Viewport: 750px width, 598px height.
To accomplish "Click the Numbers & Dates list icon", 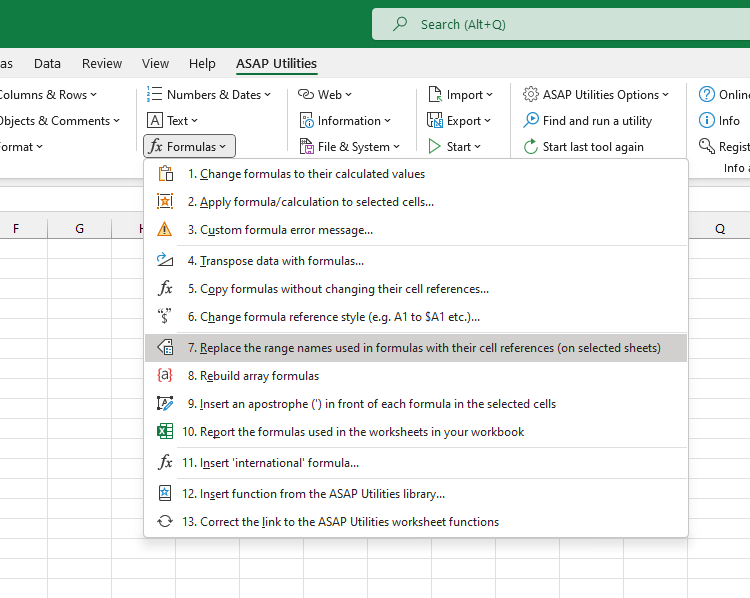I will [x=154, y=94].
